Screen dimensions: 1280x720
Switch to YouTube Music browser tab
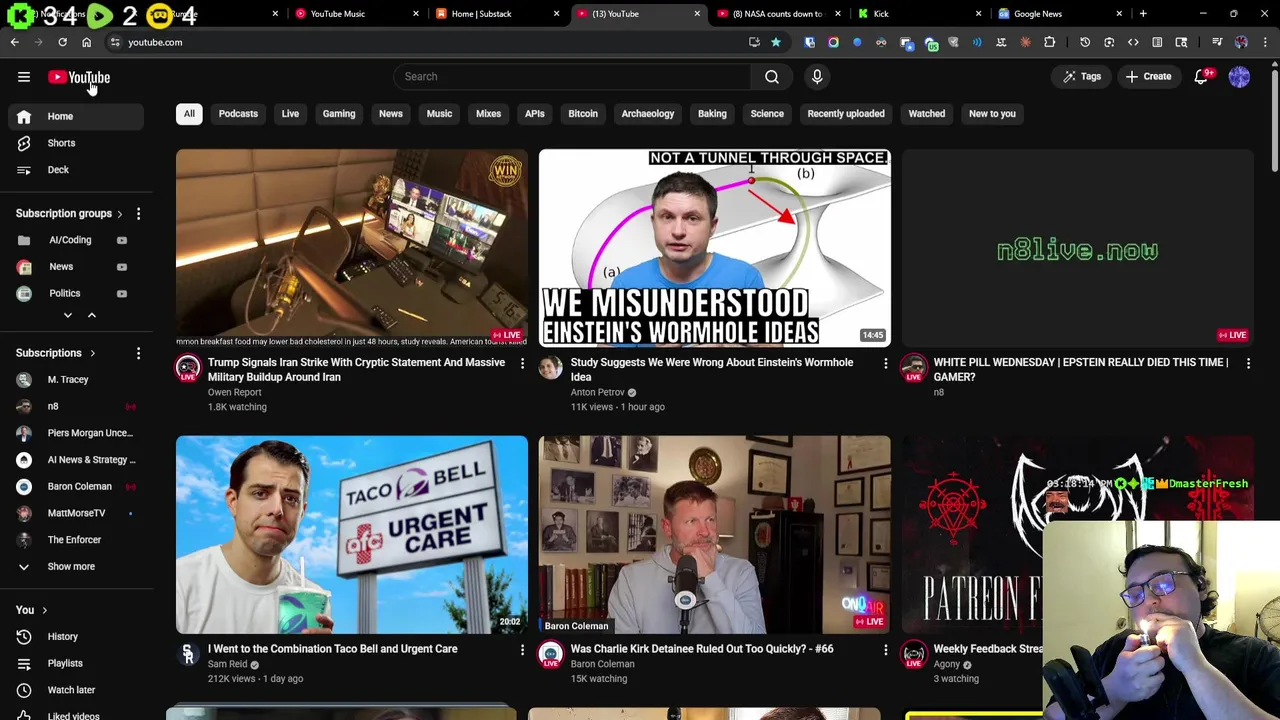point(356,14)
